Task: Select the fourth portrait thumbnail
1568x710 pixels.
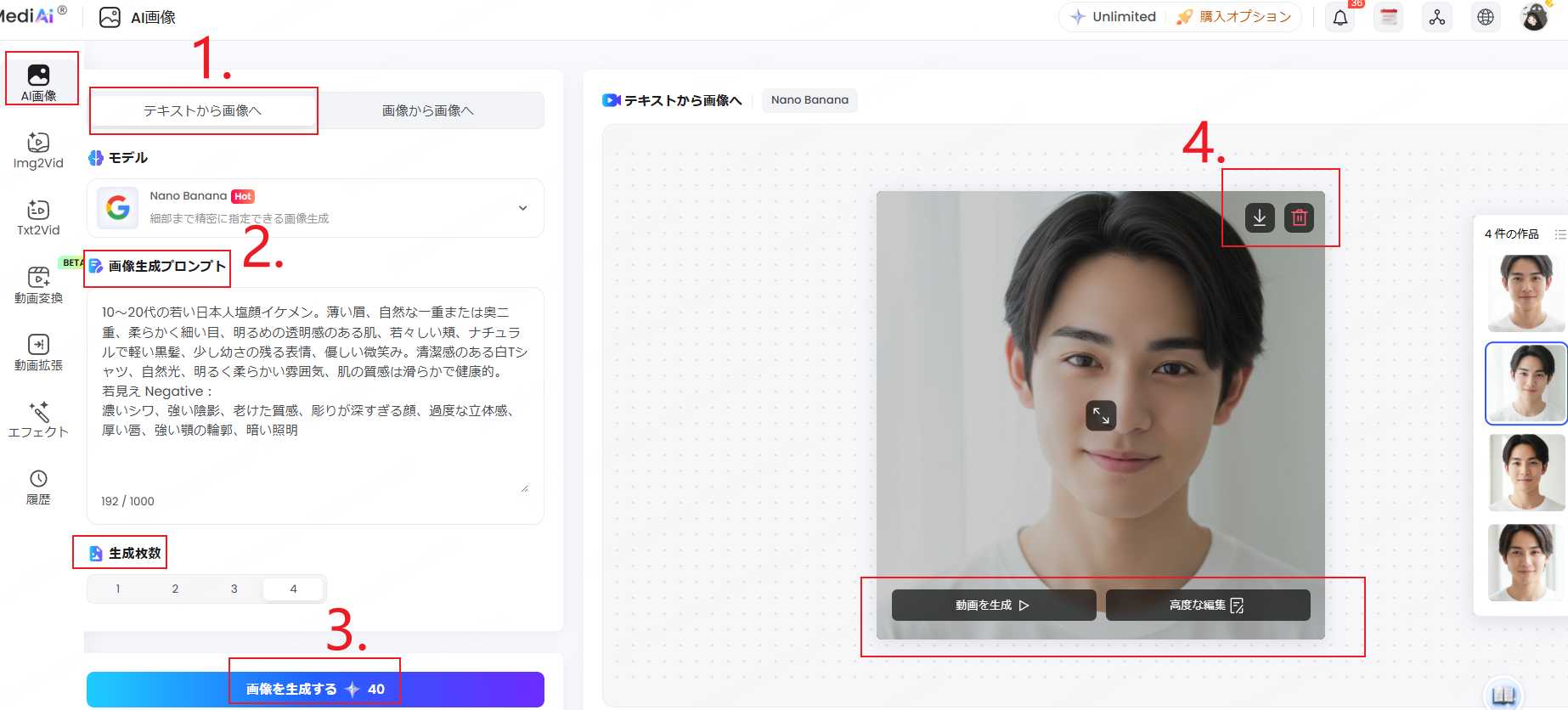Action: click(1526, 562)
